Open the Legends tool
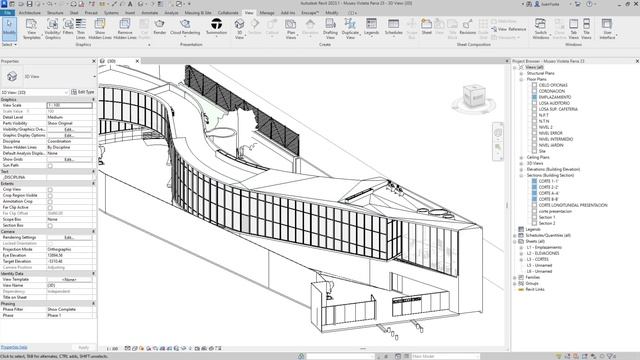Viewport: 640px width, 360px height. 371,27
